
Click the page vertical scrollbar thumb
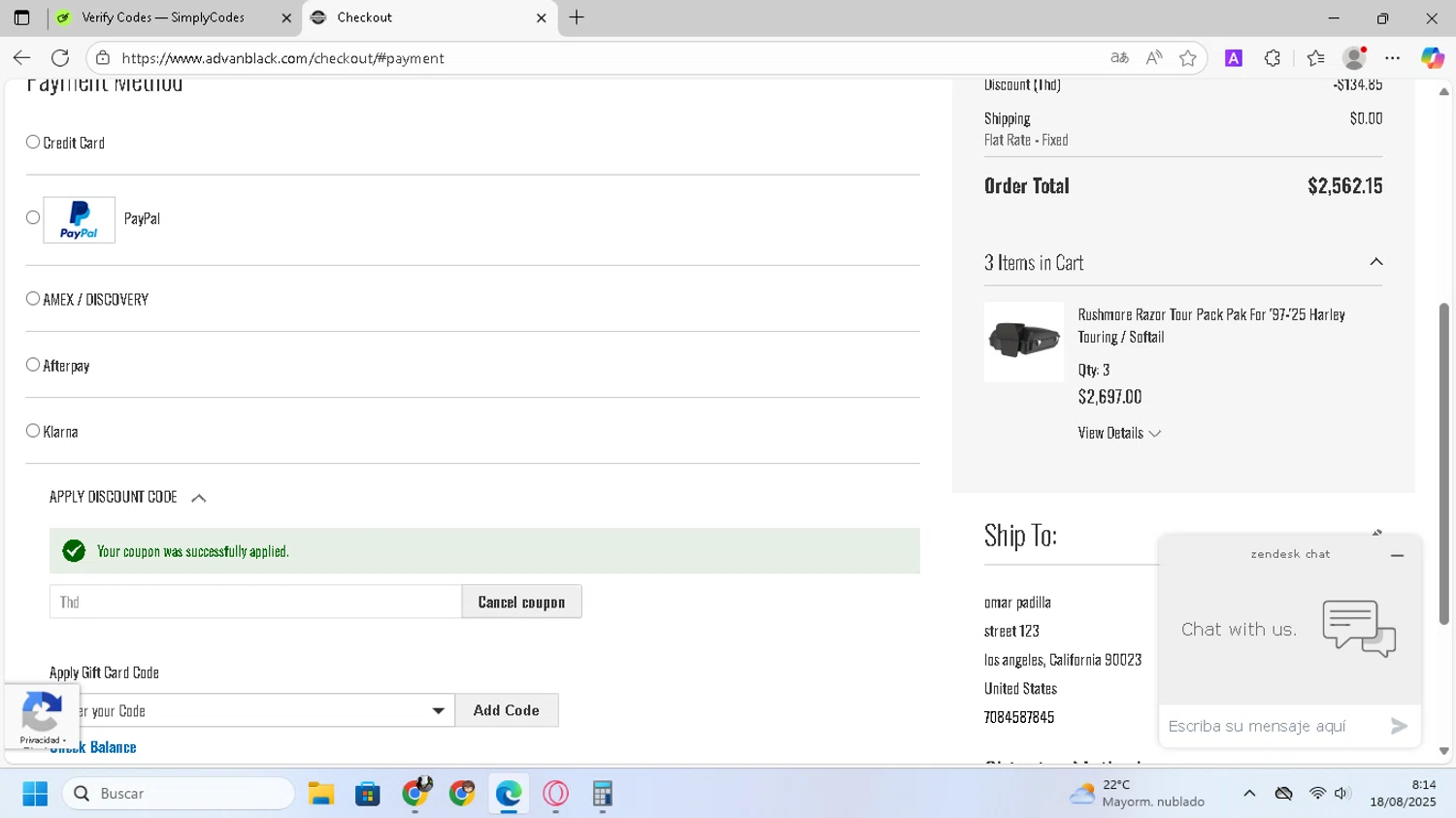[x=1443, y=464]
